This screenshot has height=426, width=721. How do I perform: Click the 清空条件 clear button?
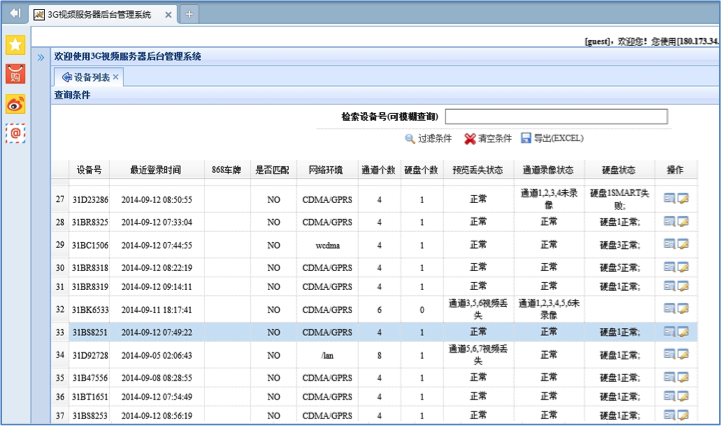(x=488, y=138)
